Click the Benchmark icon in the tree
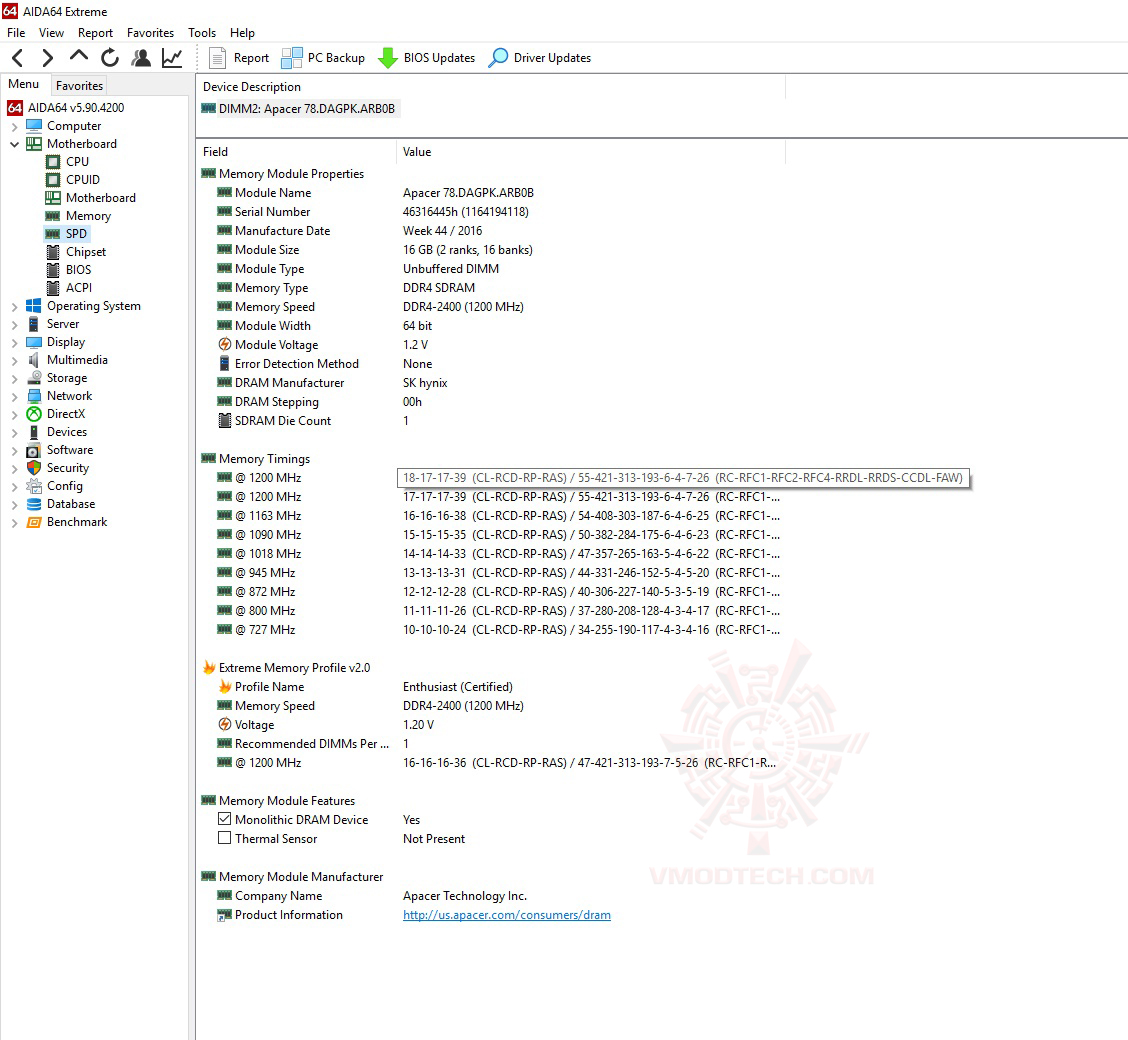Viewport: 1128px width, 1040px height. point(34,522)
